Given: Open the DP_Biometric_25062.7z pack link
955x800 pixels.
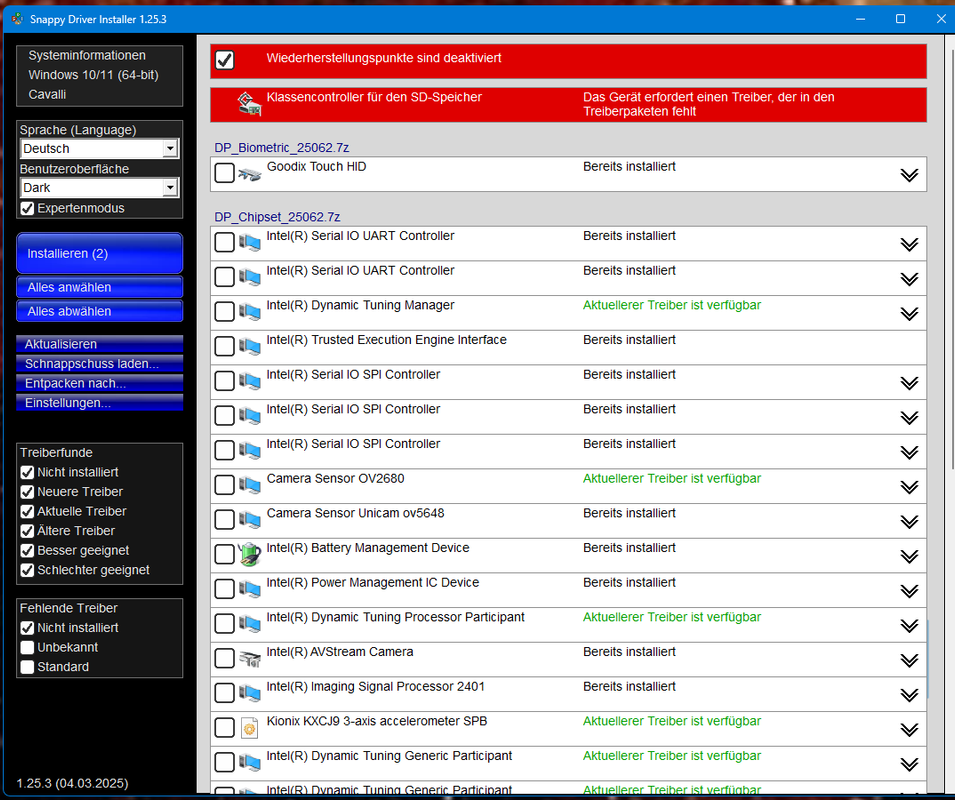Looking at the screenshot, I should point(281,148).
